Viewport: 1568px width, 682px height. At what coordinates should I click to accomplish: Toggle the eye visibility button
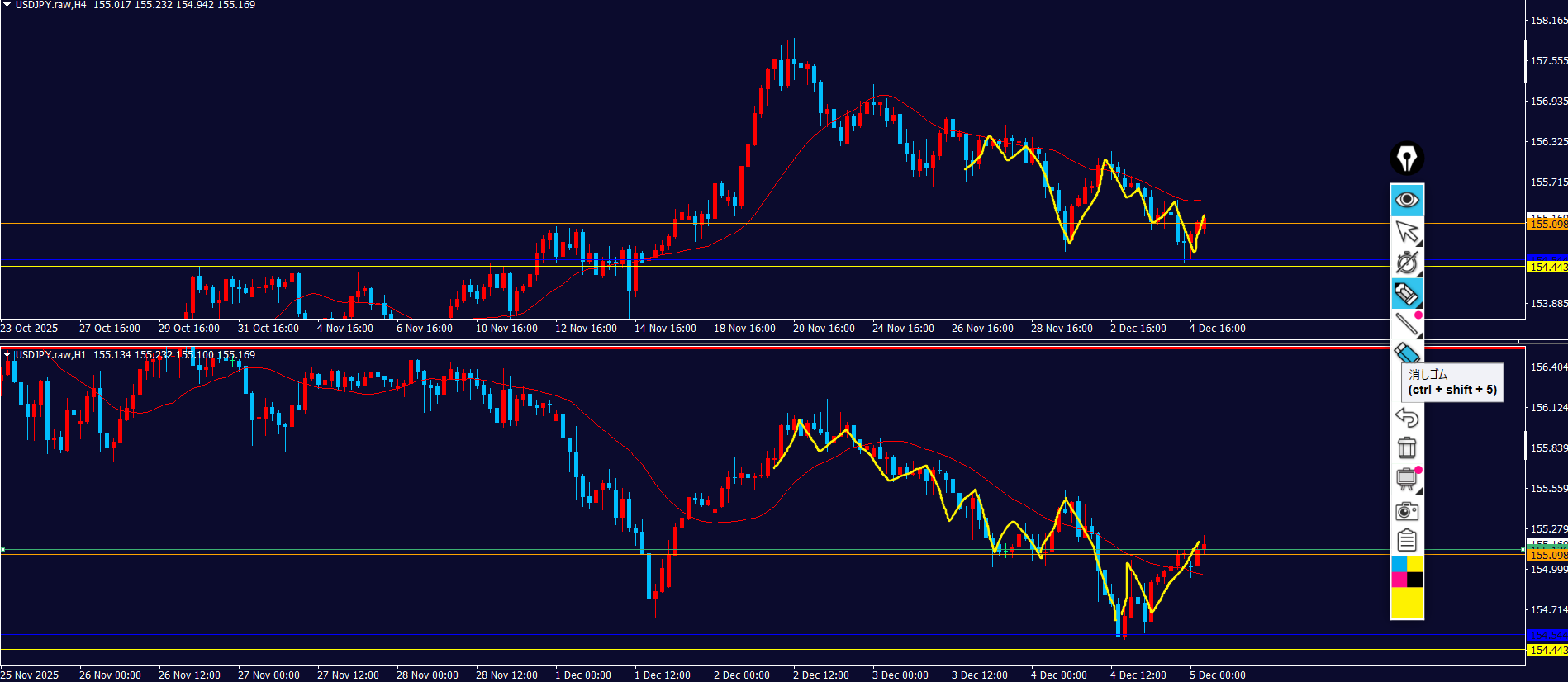(x=1406, y=200)
